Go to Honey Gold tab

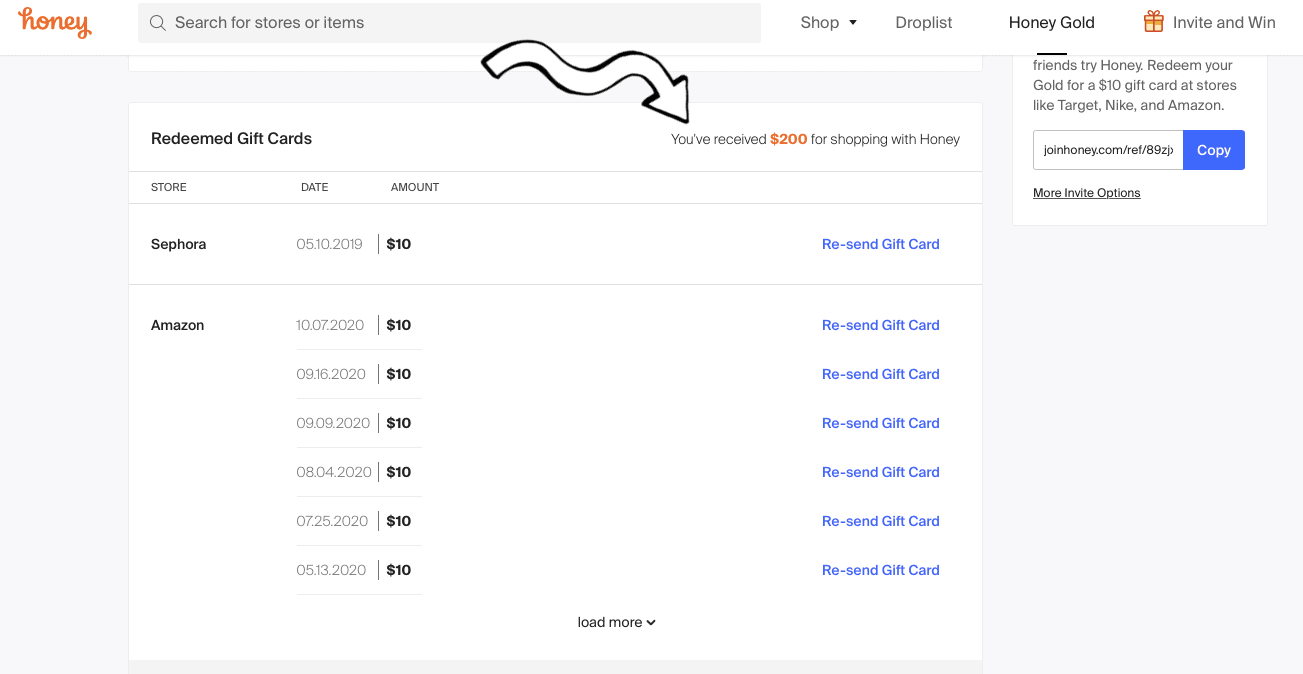1051,22
